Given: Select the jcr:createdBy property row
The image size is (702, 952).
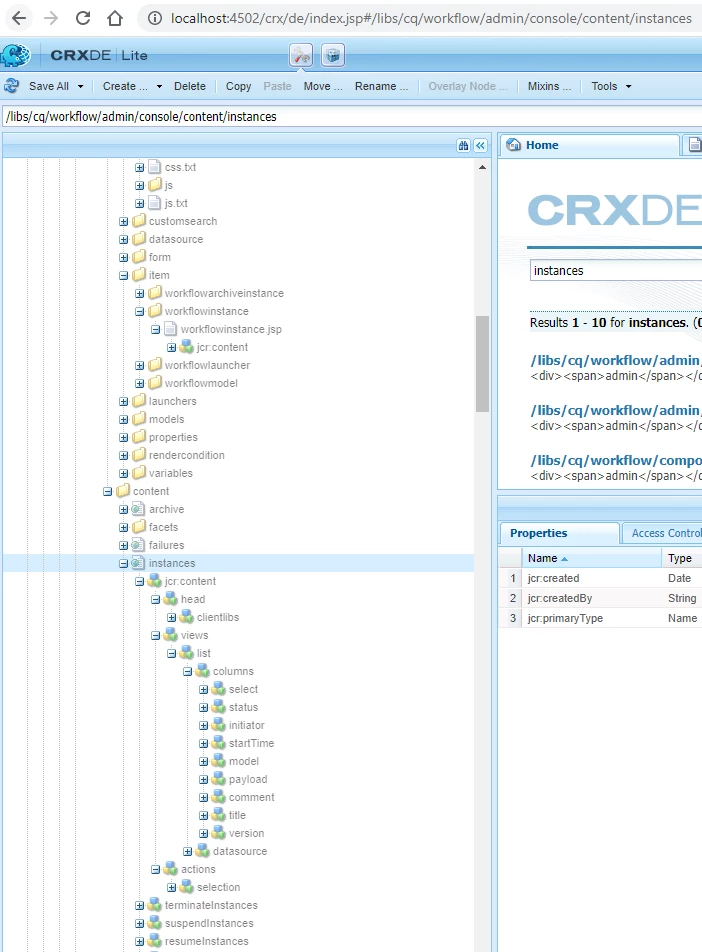Looking at the screenshot, I should click(600, 598).
